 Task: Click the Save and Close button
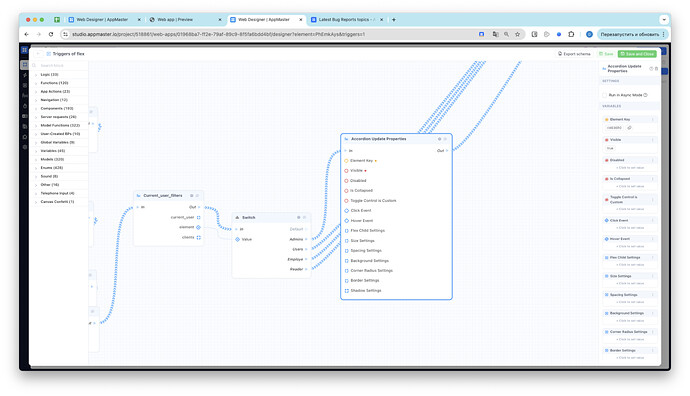click(x=637, y=54)
